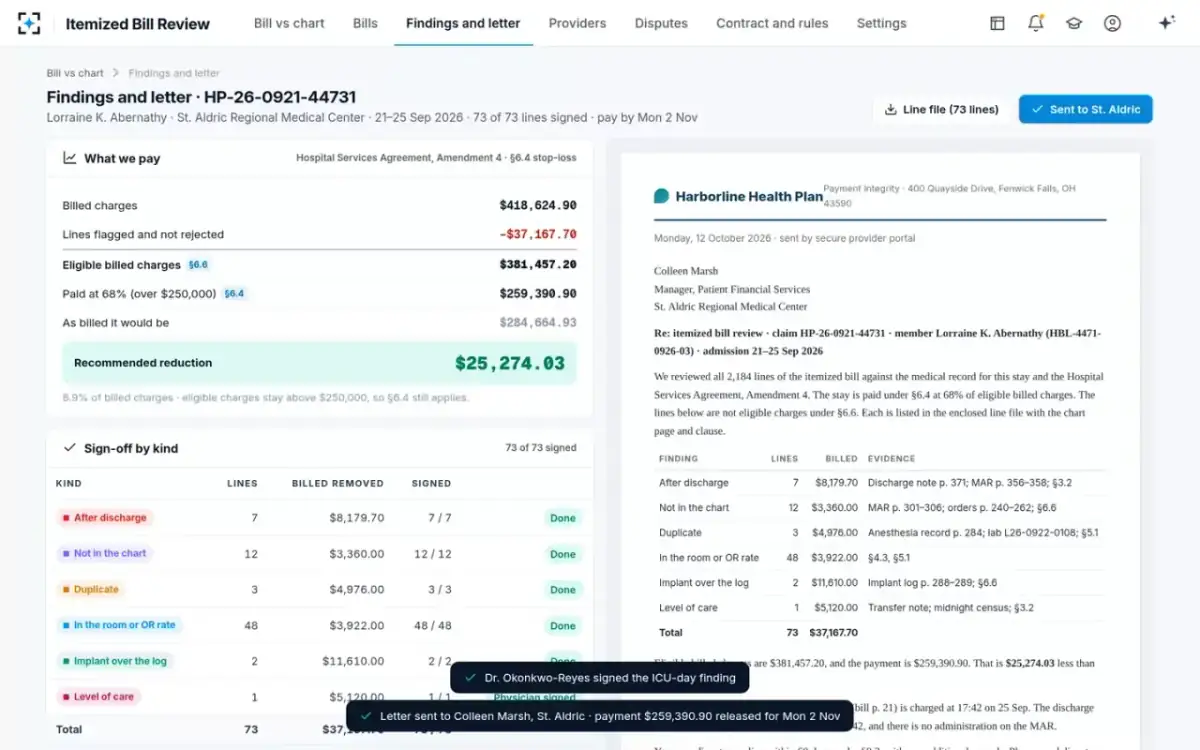This screenshot has width=1200, height=750.
Task: Select the Level of care kind tag
Action: coord(98,697)
